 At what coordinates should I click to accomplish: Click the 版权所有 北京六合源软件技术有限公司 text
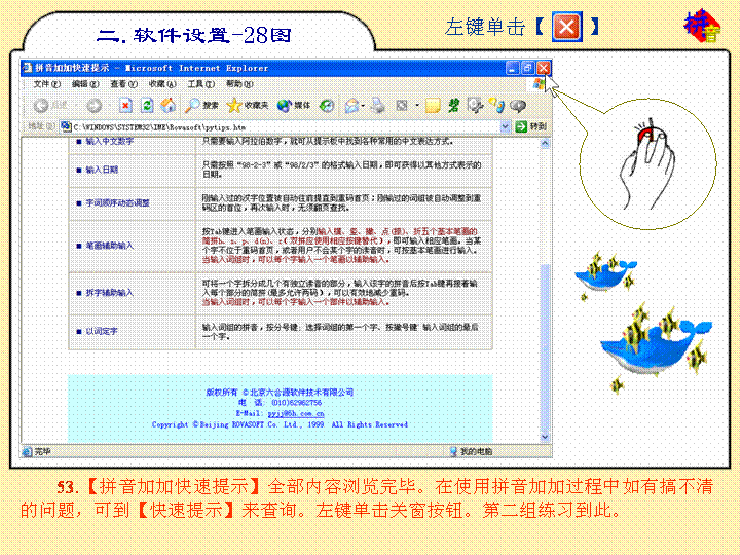pos(280,392)
